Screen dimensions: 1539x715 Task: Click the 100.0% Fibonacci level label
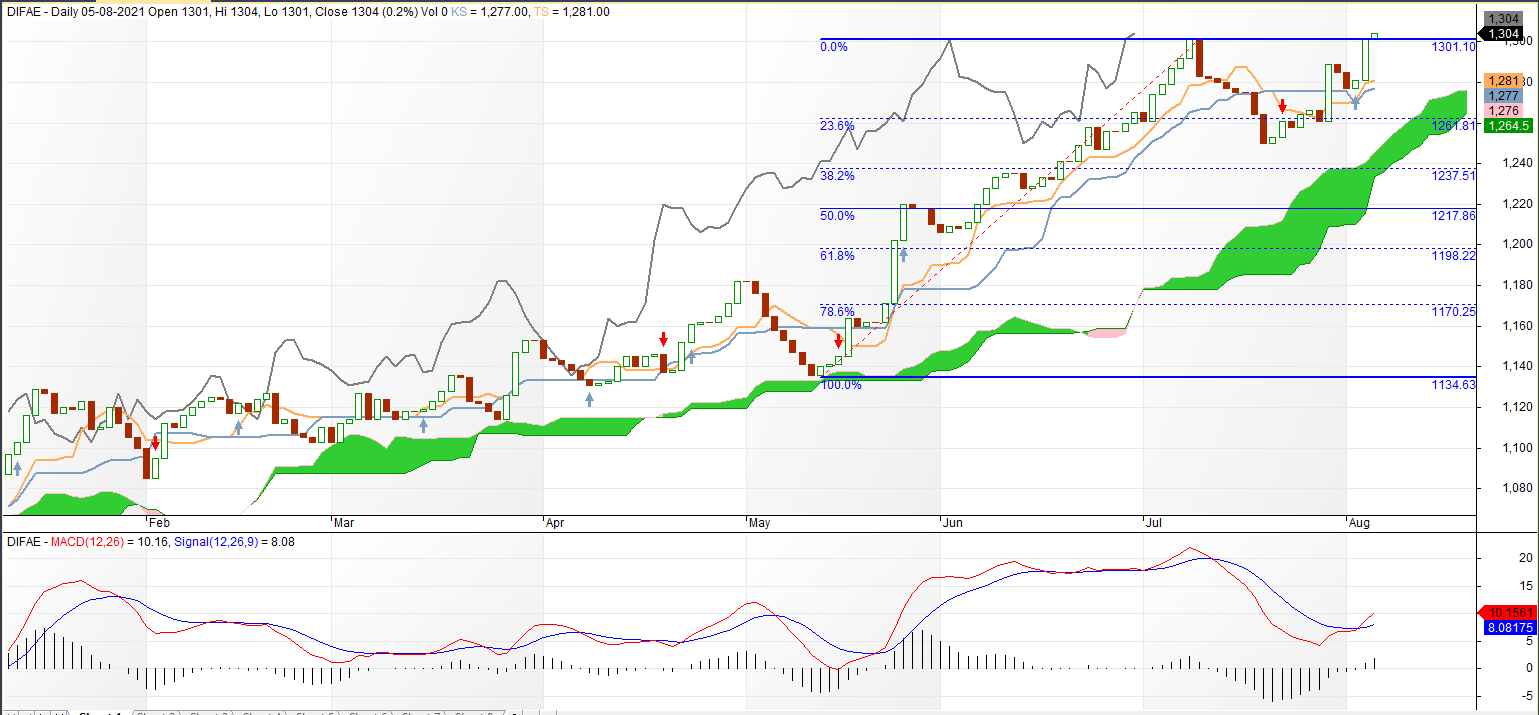click(x=841, y=384)
